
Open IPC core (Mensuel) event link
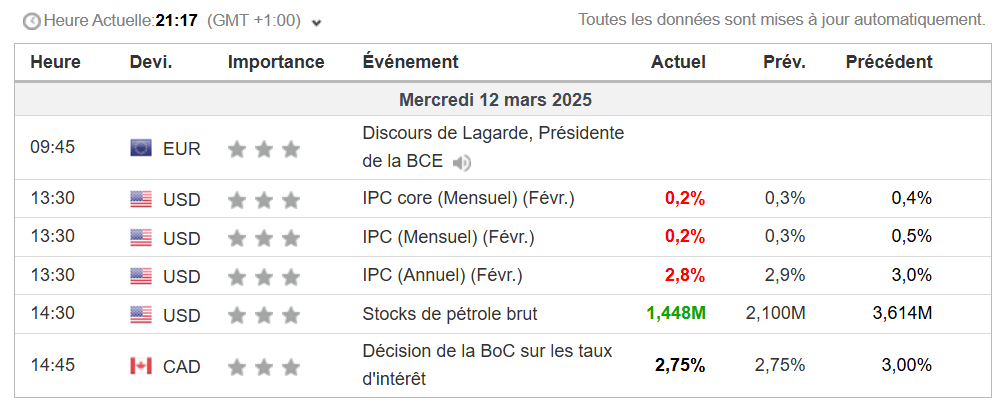(x=468, y=198)
